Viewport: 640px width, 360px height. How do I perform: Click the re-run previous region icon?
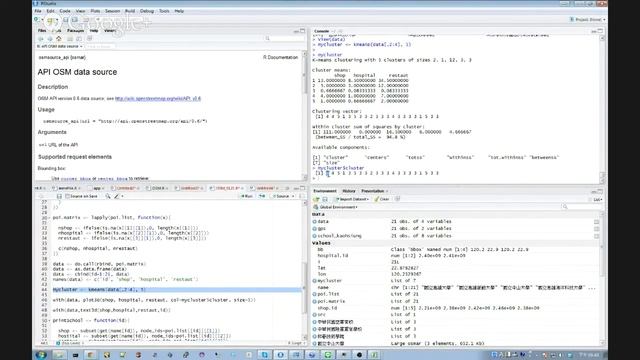[262, 196]
